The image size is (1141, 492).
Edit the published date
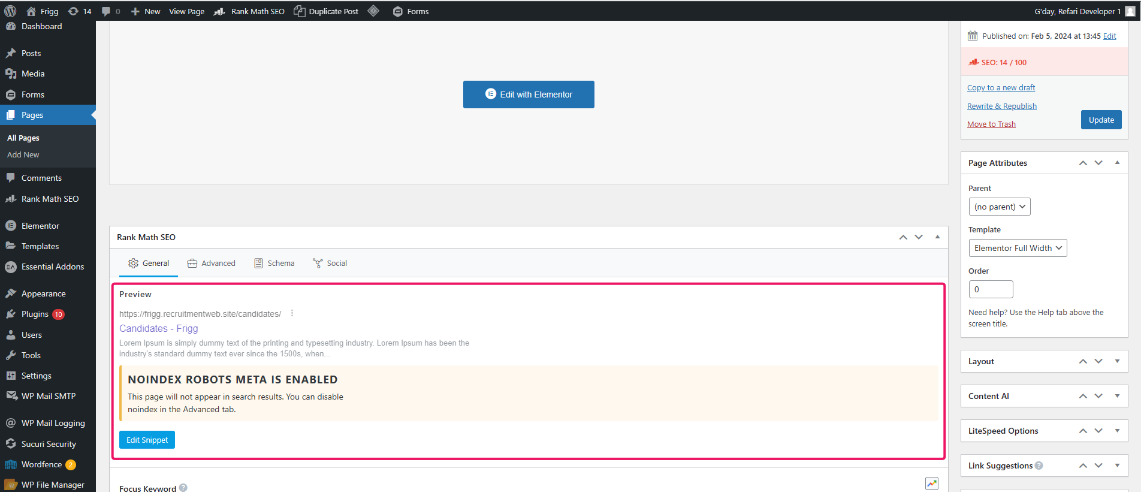pyautogui.click(x=1110, y=36)
